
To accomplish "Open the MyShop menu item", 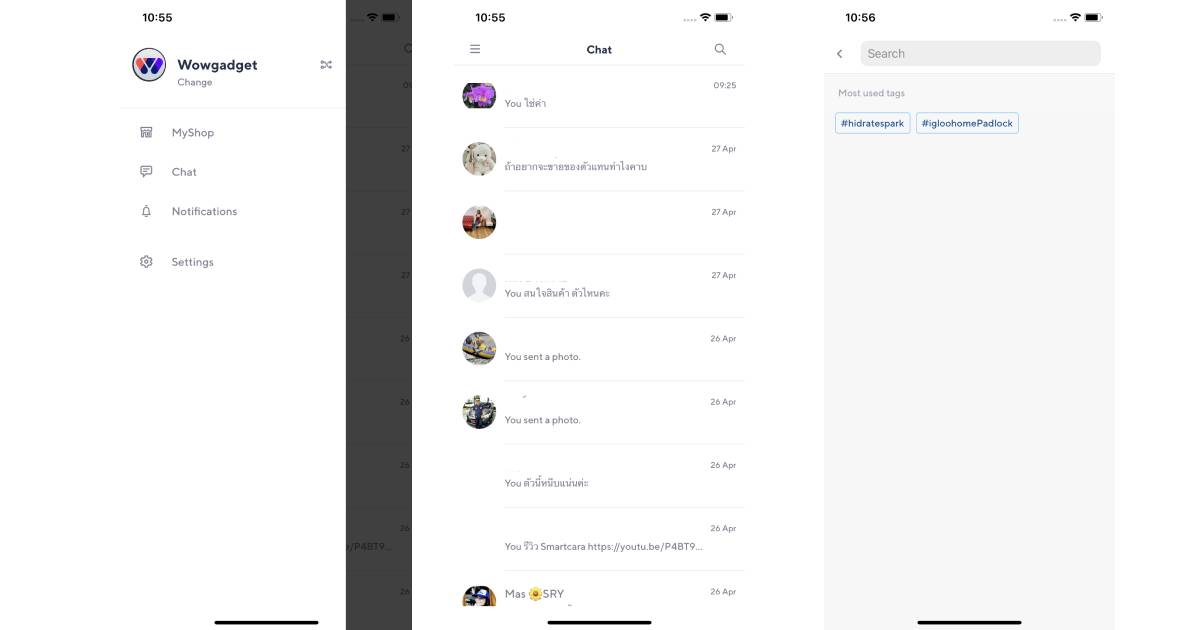I will coord(193,132).
